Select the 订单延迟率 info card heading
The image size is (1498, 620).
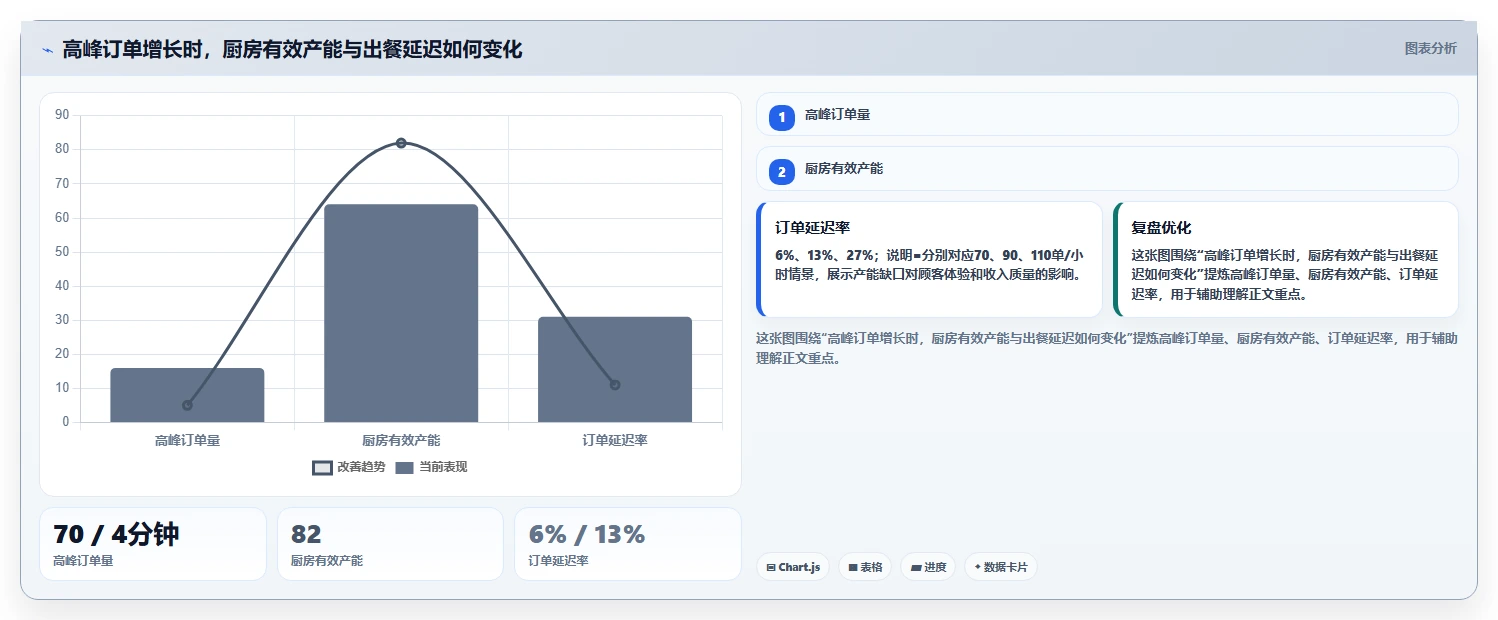pos(813,228)
